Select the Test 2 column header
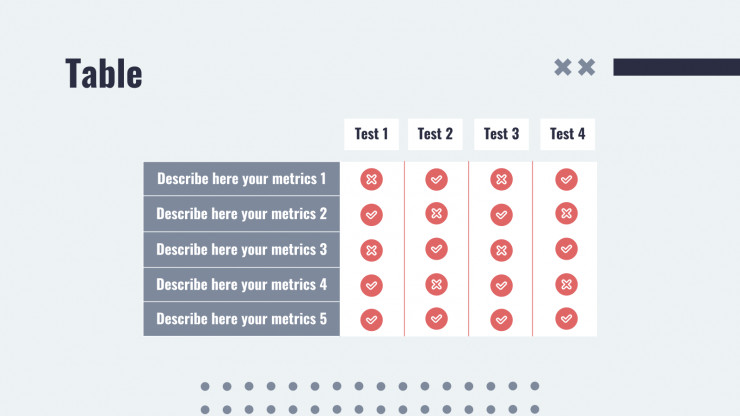This screenshot has width=740, height=416. click(435, 134)
